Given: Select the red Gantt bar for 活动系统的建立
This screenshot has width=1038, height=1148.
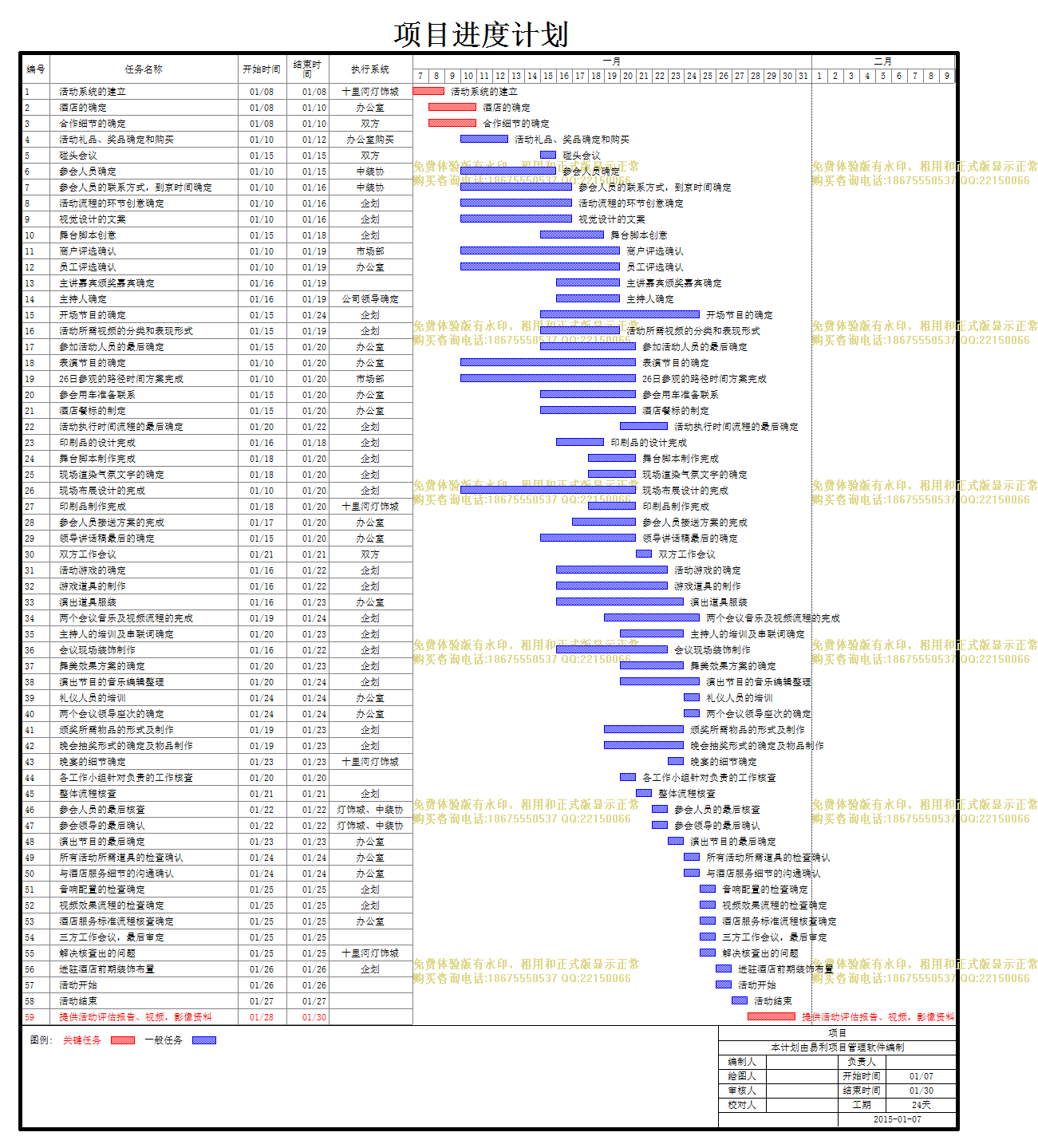Looking at the screenshot, I should tap(428, 91).
